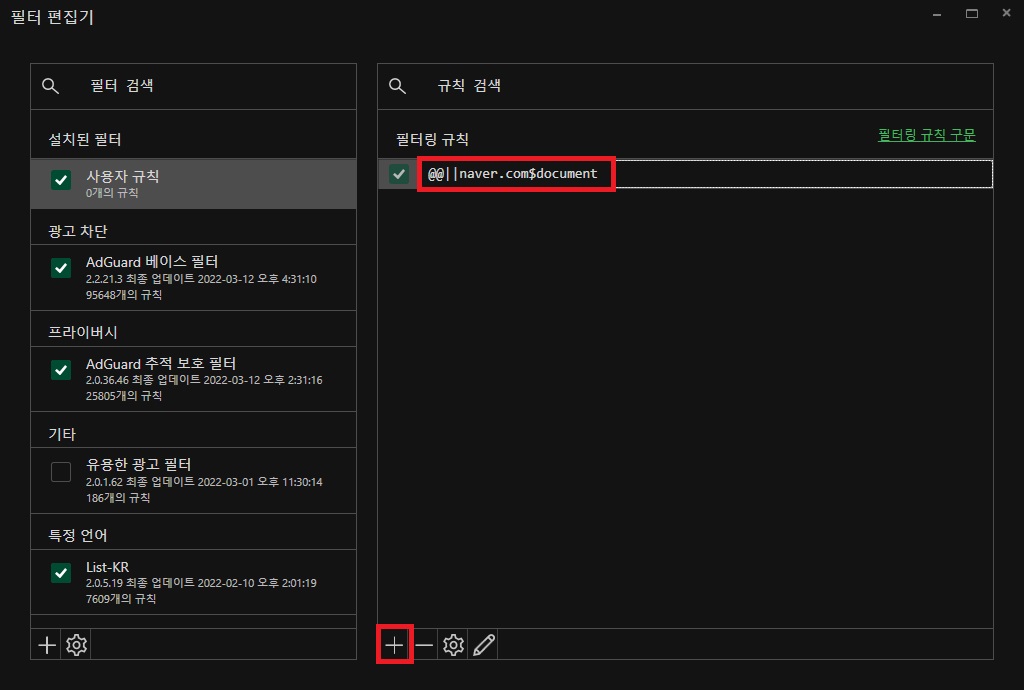Remove the selected rule using the minus icon
Image resolution: width=1024 pixels, height=690 pixels.
[x=424, y=644]
